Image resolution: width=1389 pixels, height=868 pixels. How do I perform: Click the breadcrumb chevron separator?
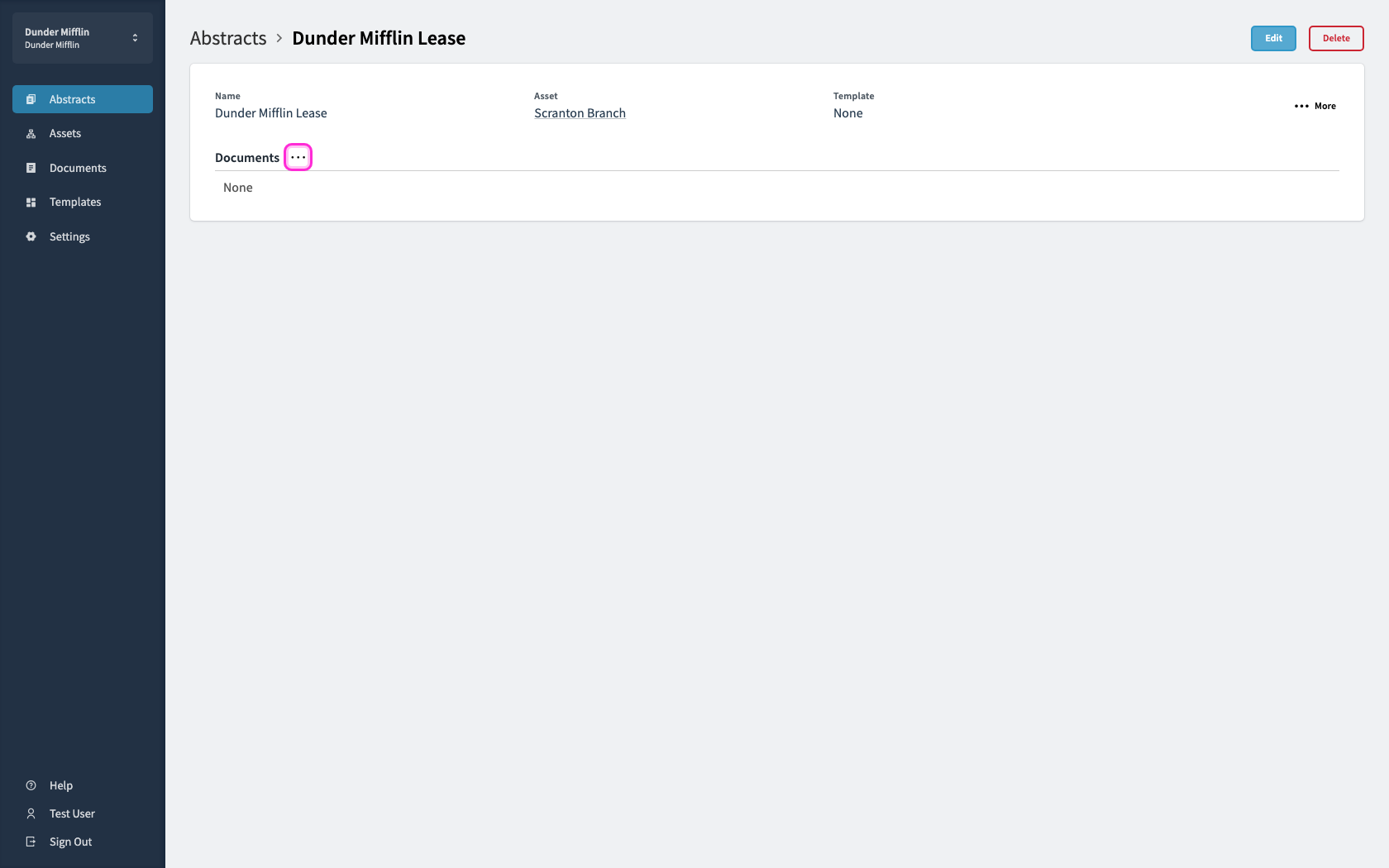[x=279, y=38]
